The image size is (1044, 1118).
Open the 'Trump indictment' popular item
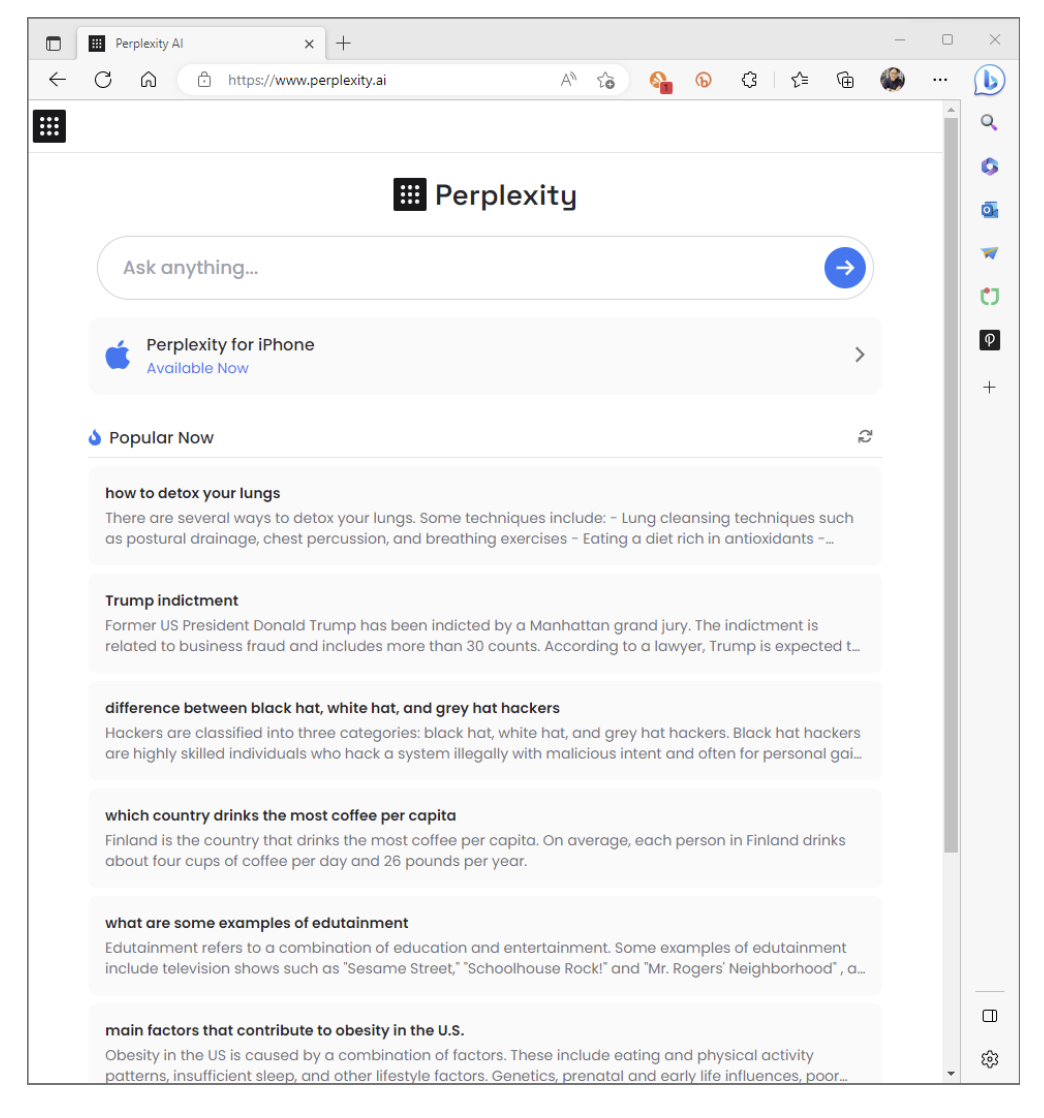click(x=485, y=623)
